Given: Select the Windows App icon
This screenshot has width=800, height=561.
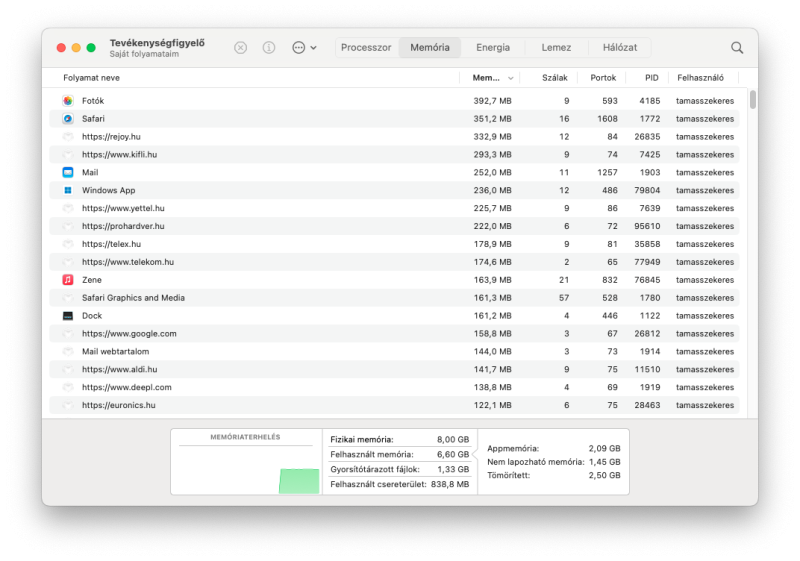Looking at the screenshot, I should (68, 190).
